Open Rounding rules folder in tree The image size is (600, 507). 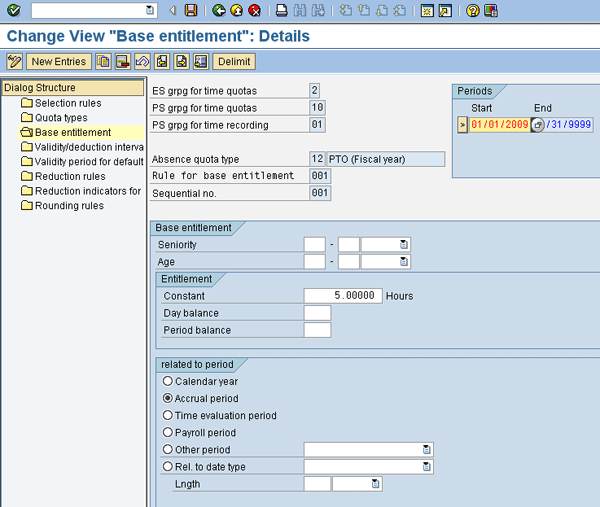point(68,206)
